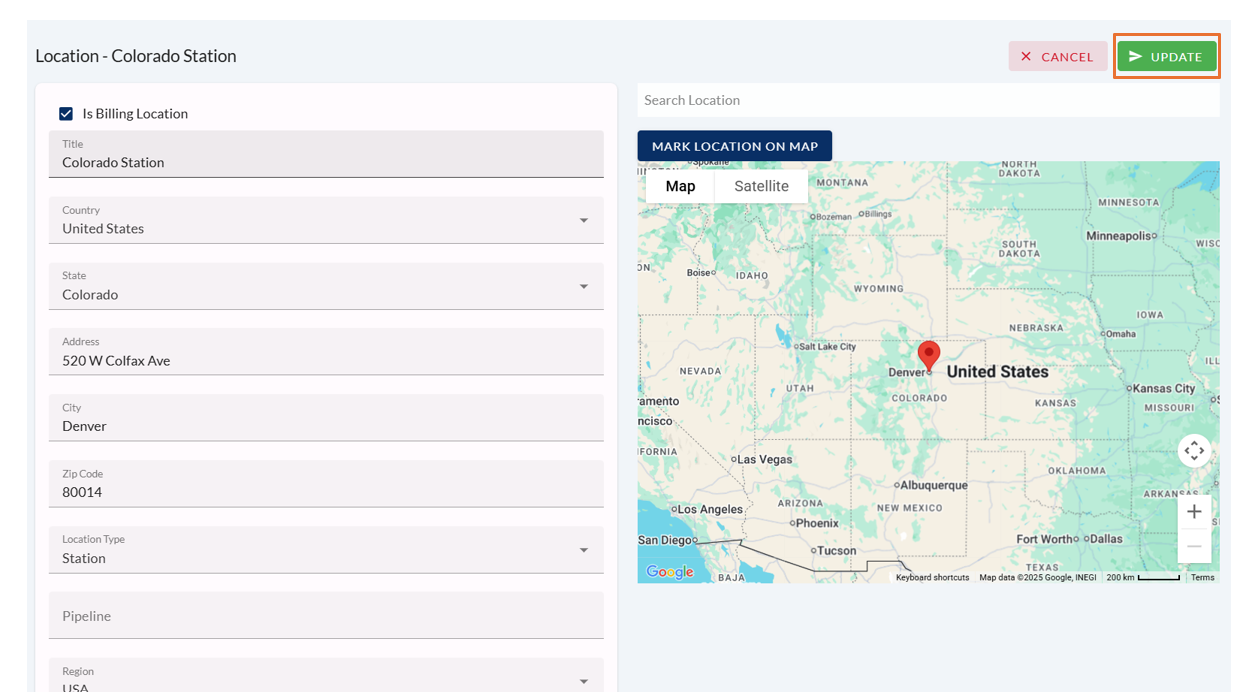
Task: Focus the Search Location field
Action: [927, 100]
